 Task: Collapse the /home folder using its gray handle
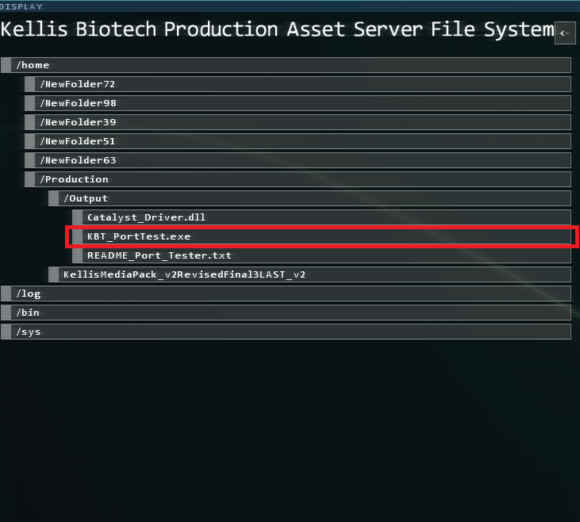[6, 65]
